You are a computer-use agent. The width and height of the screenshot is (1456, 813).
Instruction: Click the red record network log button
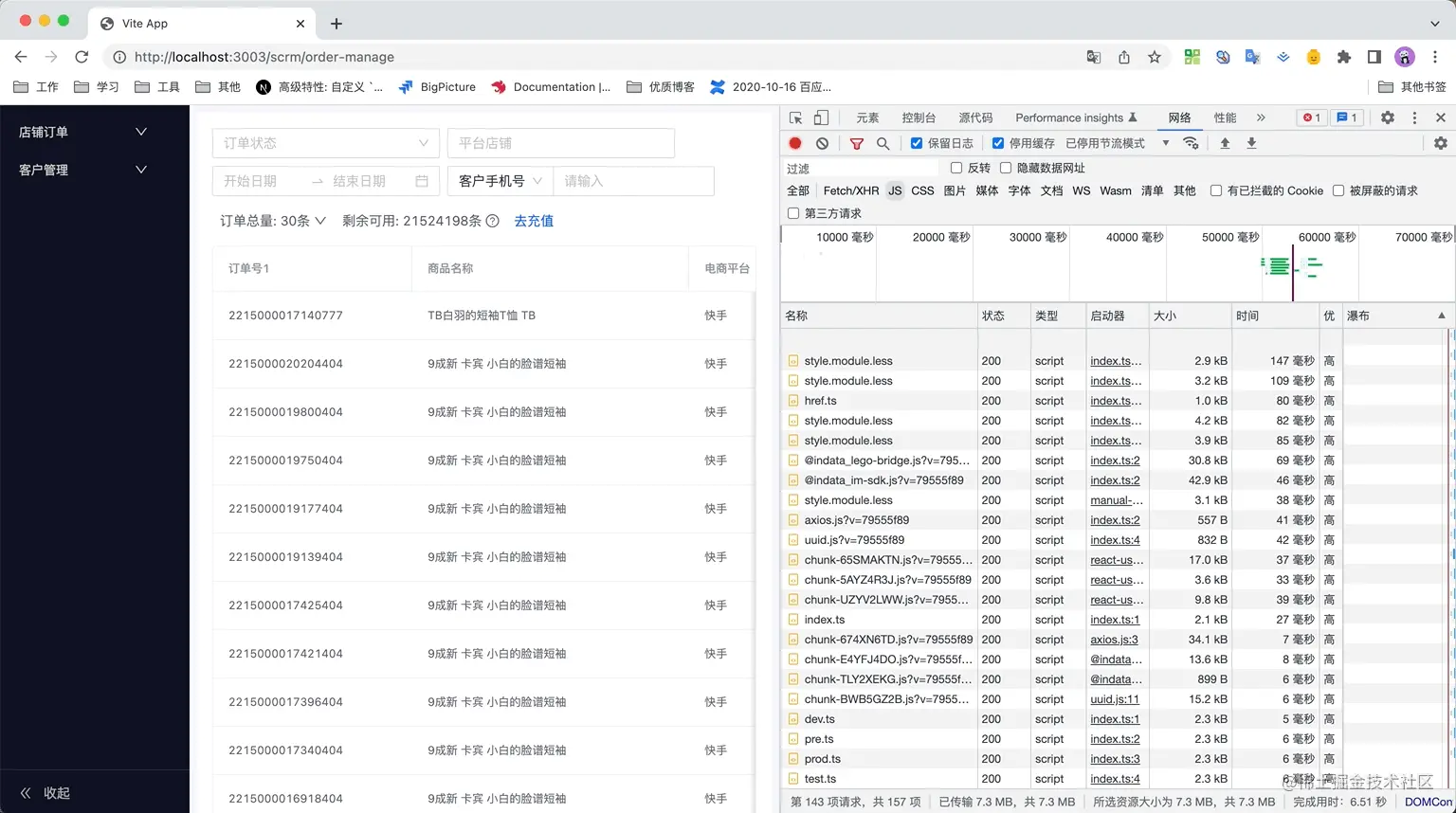(x=795, y=143)
